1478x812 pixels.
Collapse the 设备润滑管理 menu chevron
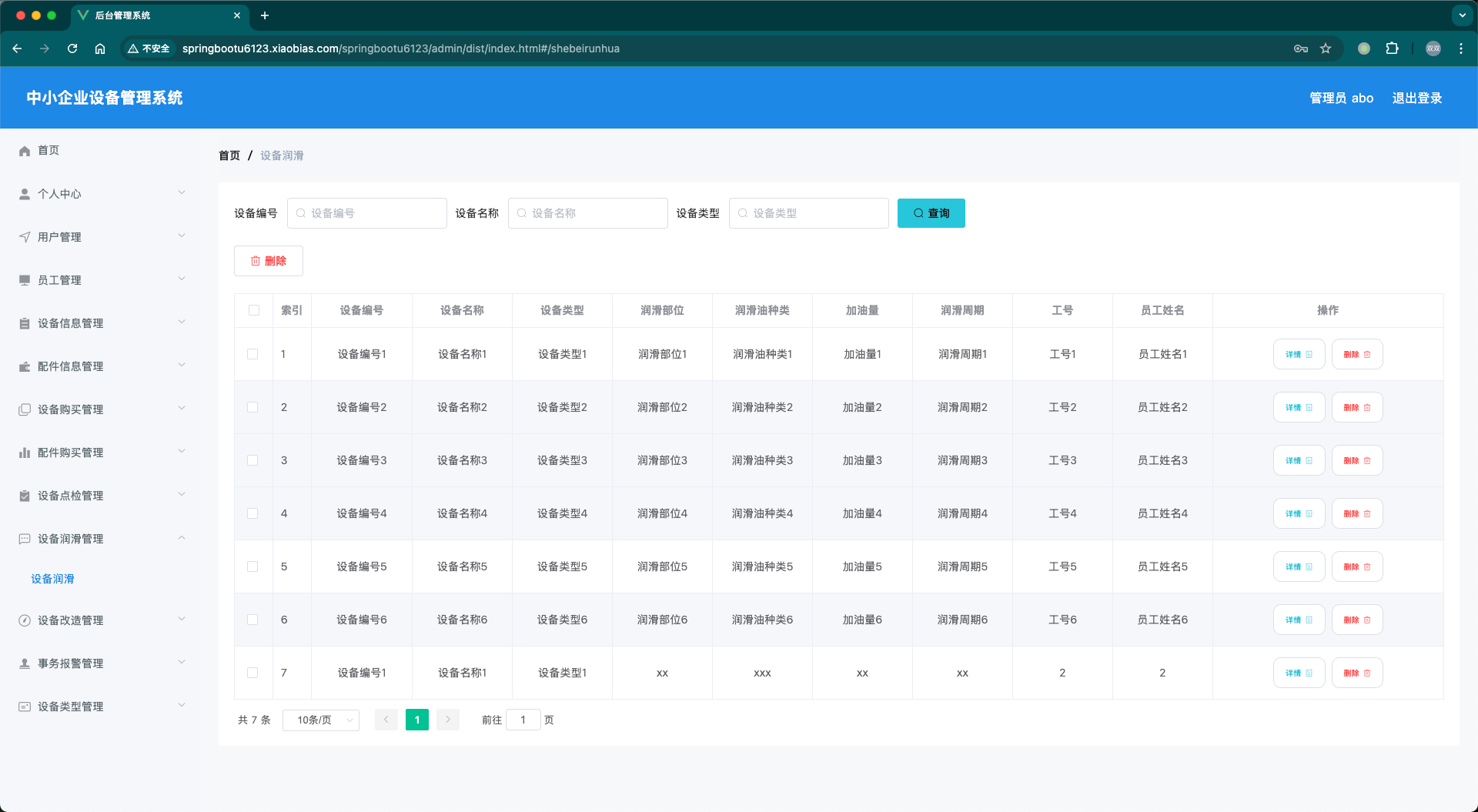[182, 537]
